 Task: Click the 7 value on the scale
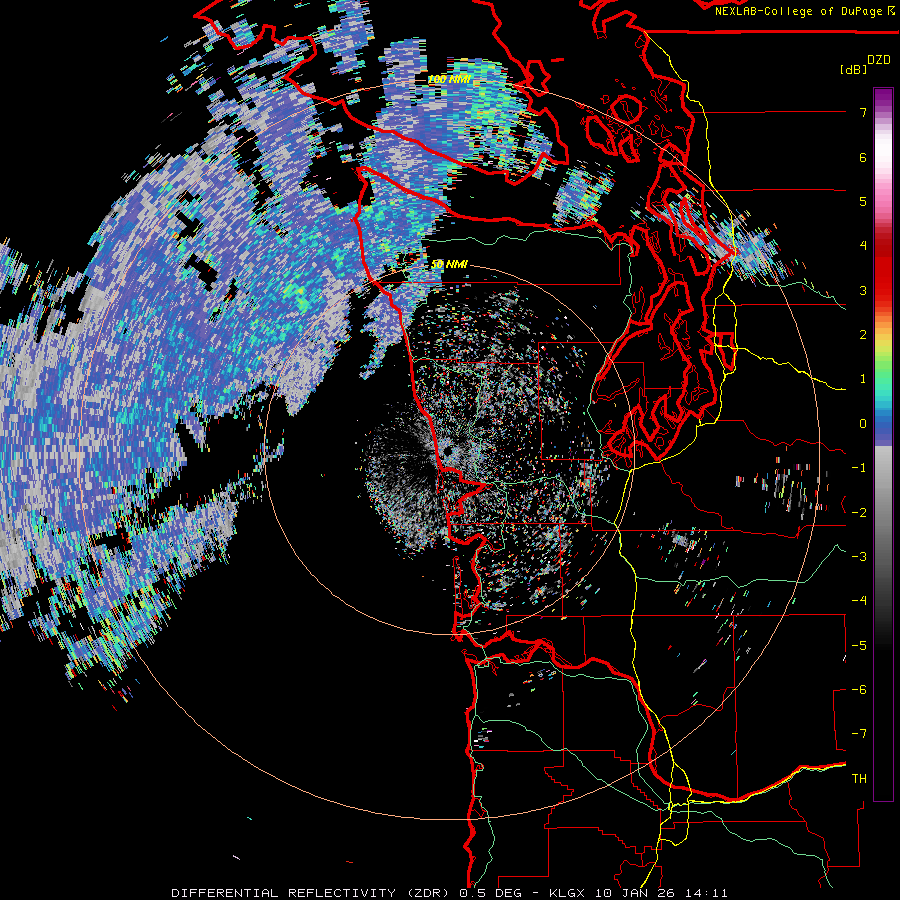(863, 112)
